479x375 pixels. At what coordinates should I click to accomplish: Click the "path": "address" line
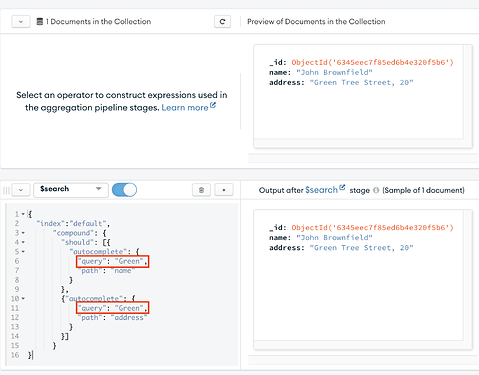tap(112, 318)
